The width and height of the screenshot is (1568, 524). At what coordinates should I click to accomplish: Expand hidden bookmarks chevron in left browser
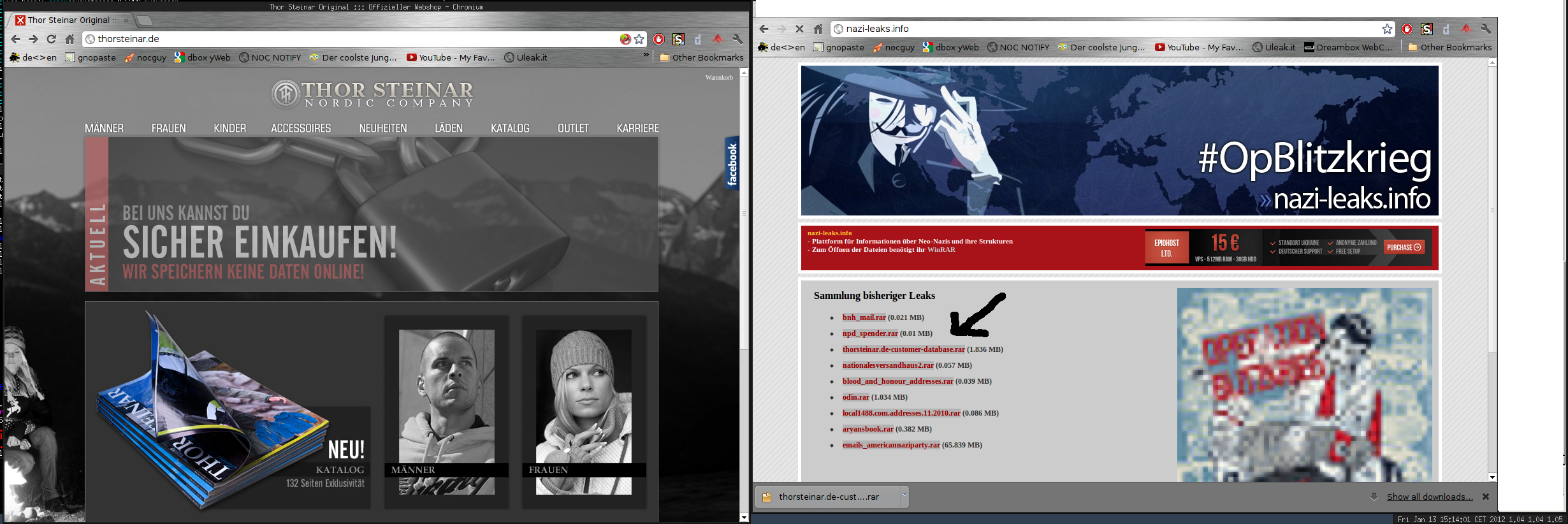646,55
